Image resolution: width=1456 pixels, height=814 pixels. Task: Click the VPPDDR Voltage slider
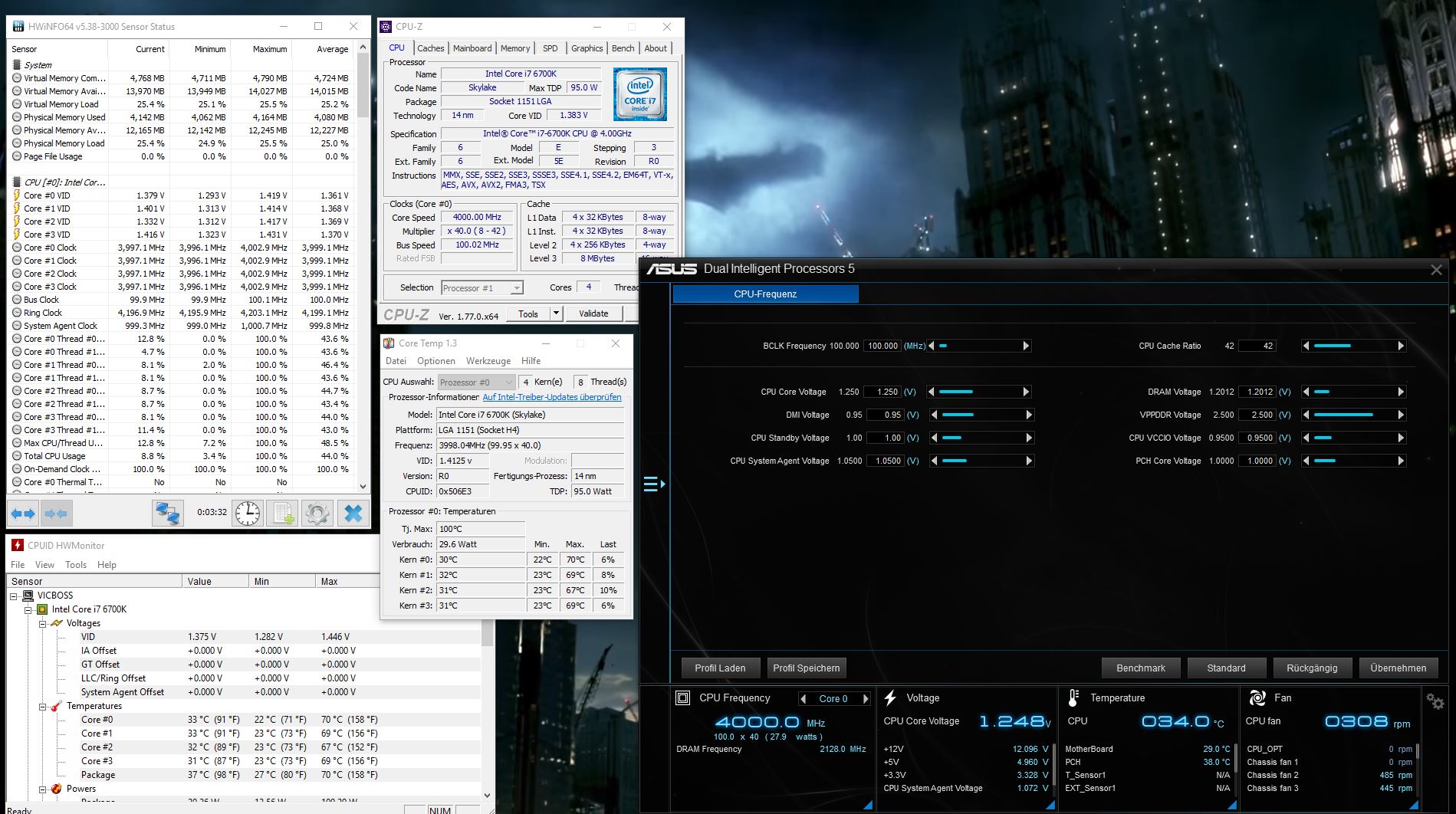click(1353, 415)
